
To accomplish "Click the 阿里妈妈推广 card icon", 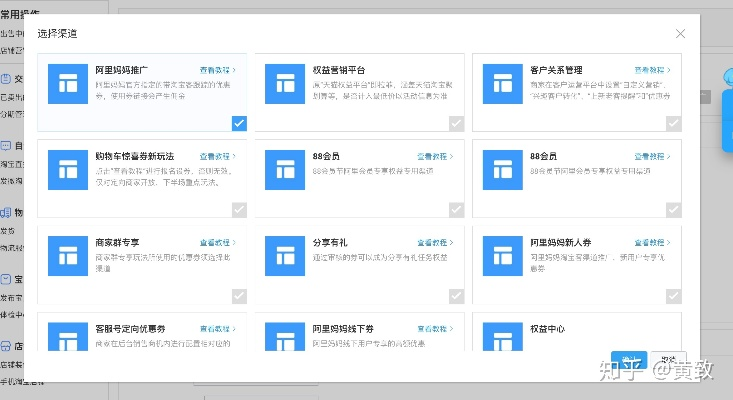I will [x=68, y=84].
